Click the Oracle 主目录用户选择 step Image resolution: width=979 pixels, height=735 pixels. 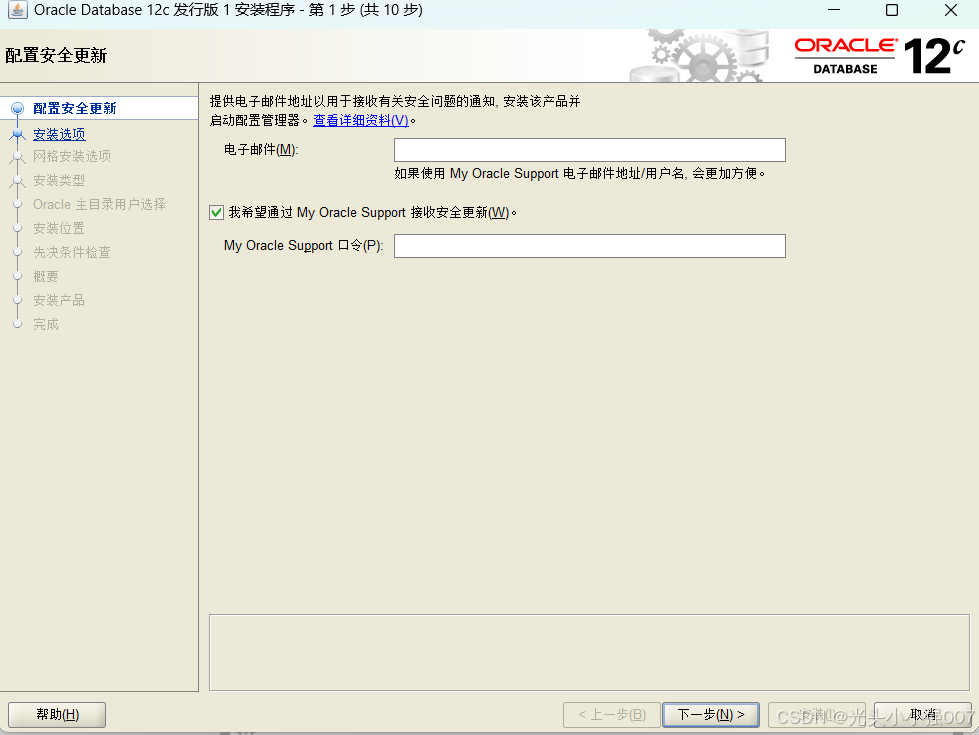coord(99,204)
